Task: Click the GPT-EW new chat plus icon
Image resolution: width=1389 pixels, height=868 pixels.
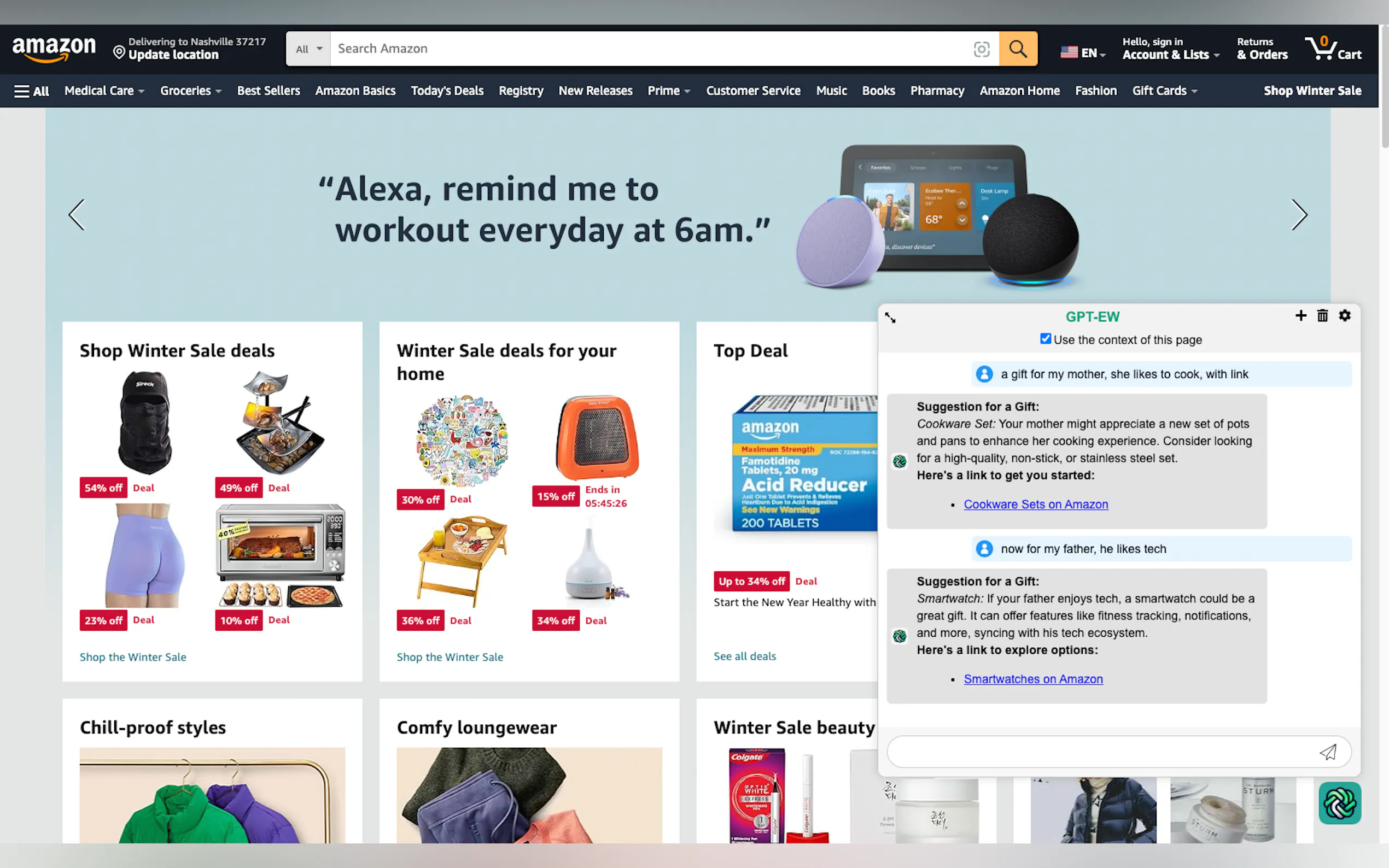Action: click(x=1300, y=316)
